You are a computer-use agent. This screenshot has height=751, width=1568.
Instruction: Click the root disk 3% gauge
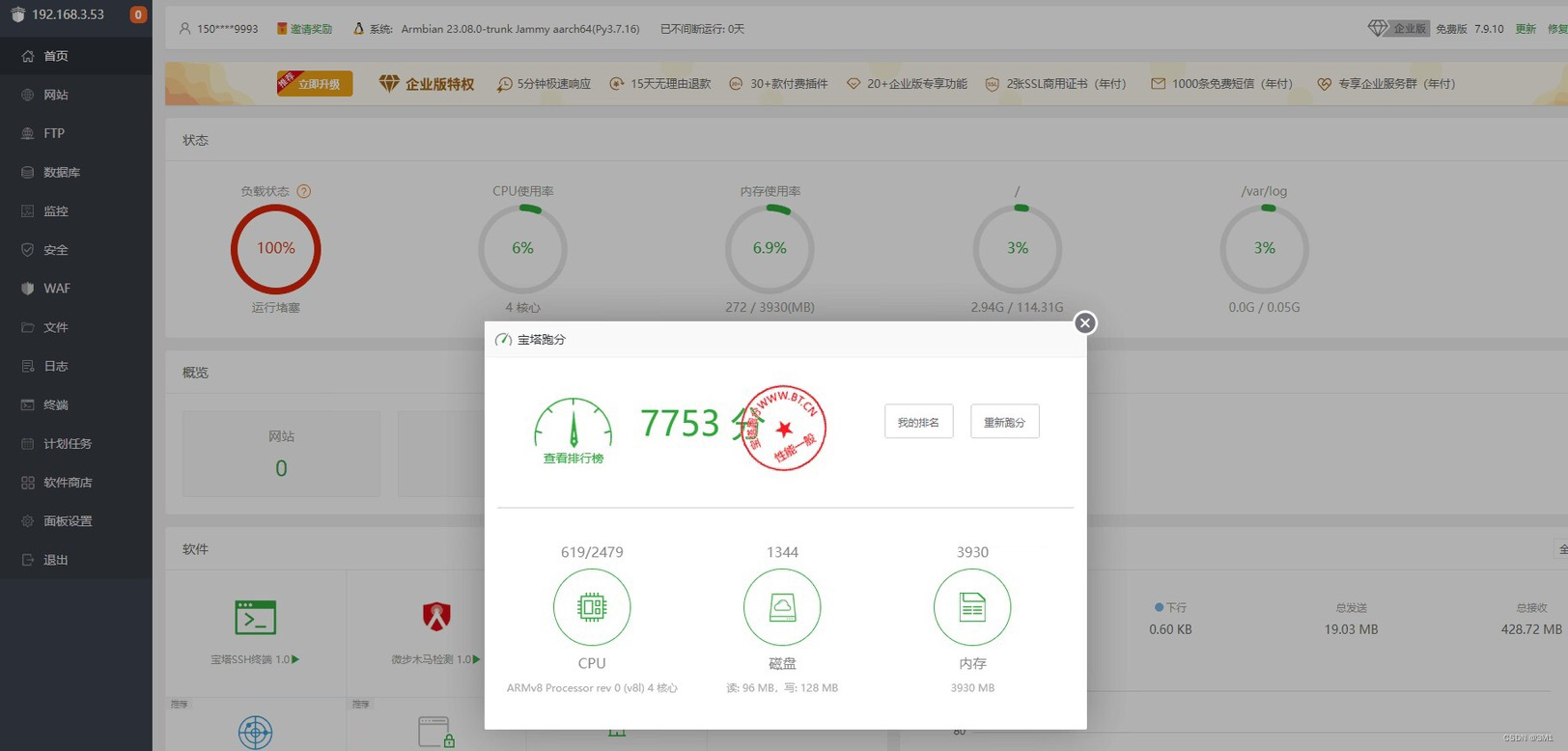[x=1018, y=248]
